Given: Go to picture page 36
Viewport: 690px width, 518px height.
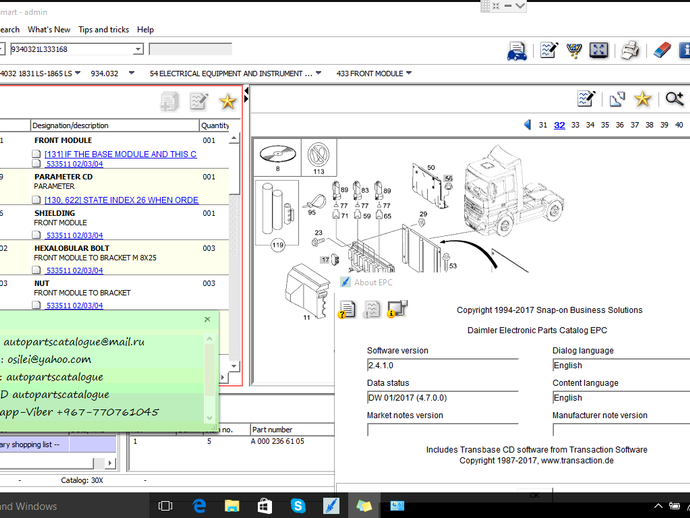Looking at the screenshot, I should click(620, 125).
